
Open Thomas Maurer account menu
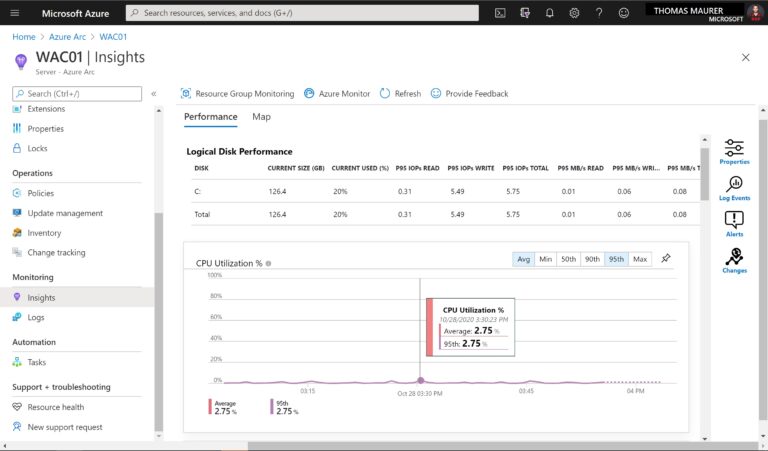[707, 13]
